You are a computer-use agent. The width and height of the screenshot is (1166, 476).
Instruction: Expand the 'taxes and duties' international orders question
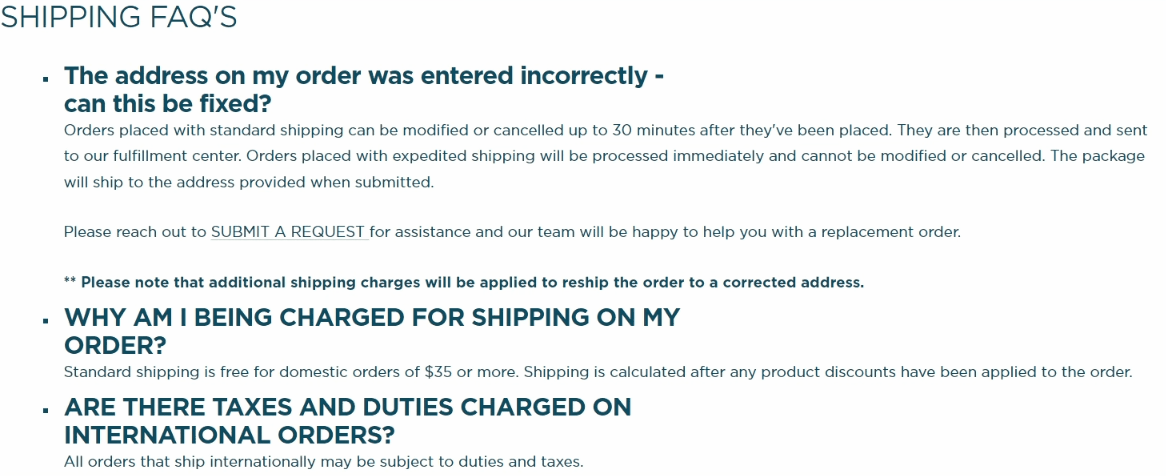click(347, 408)
